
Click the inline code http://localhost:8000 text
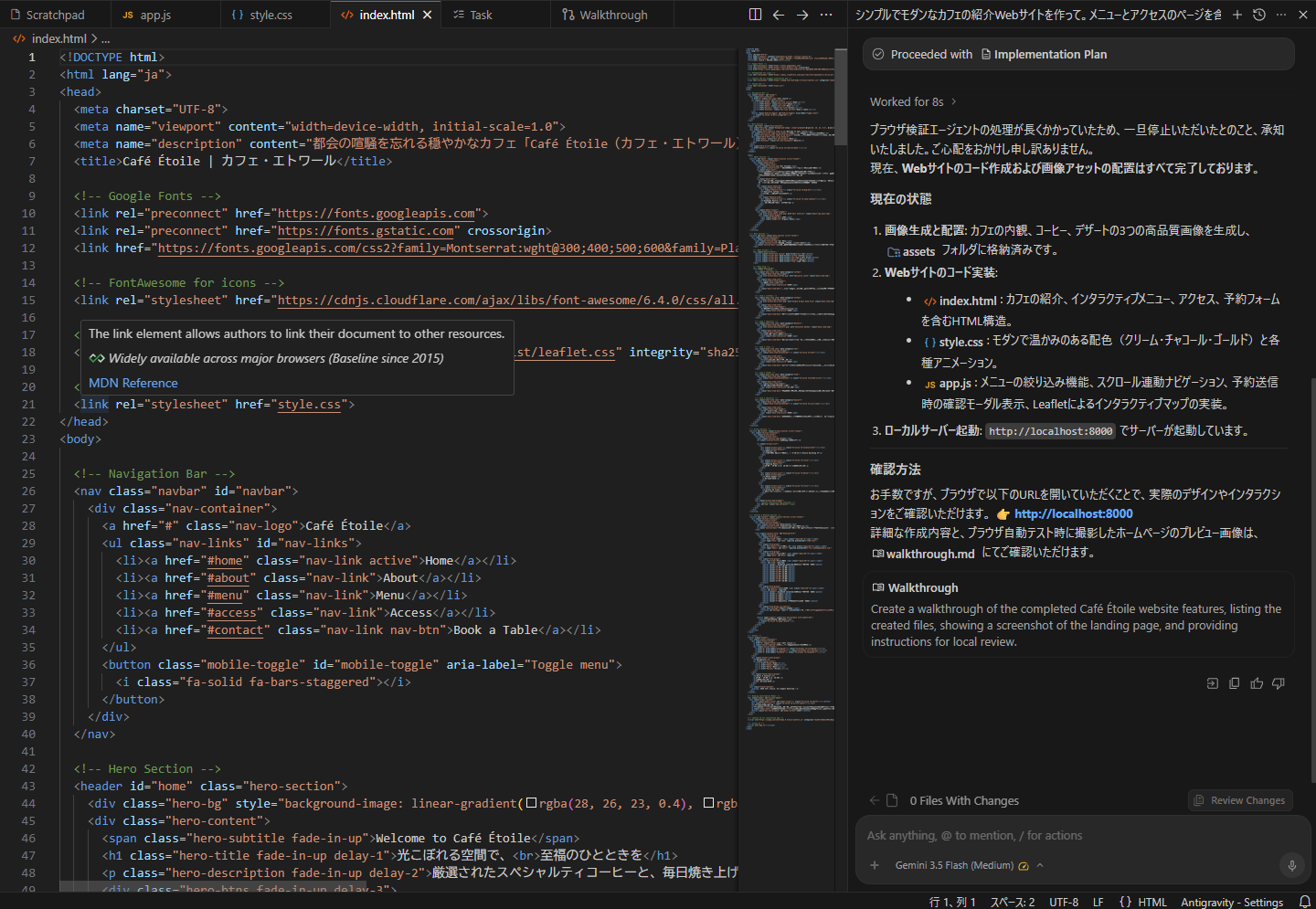point(1050,431)
